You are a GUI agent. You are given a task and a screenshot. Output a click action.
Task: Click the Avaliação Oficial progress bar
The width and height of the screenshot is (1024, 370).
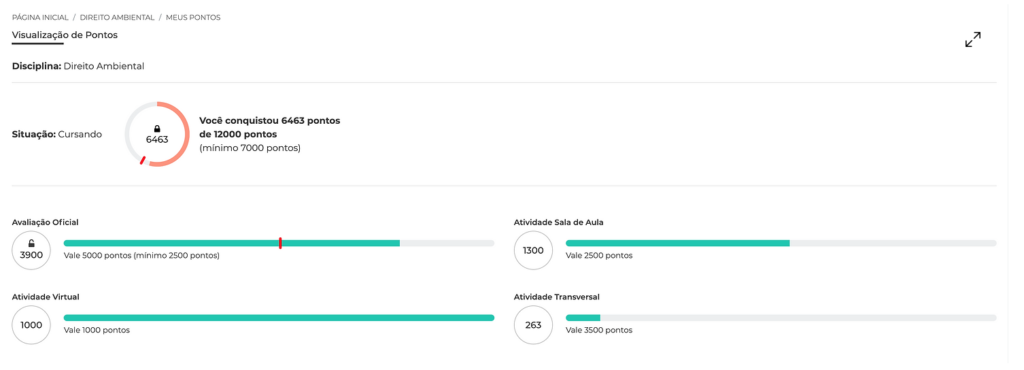coord(279,243)
